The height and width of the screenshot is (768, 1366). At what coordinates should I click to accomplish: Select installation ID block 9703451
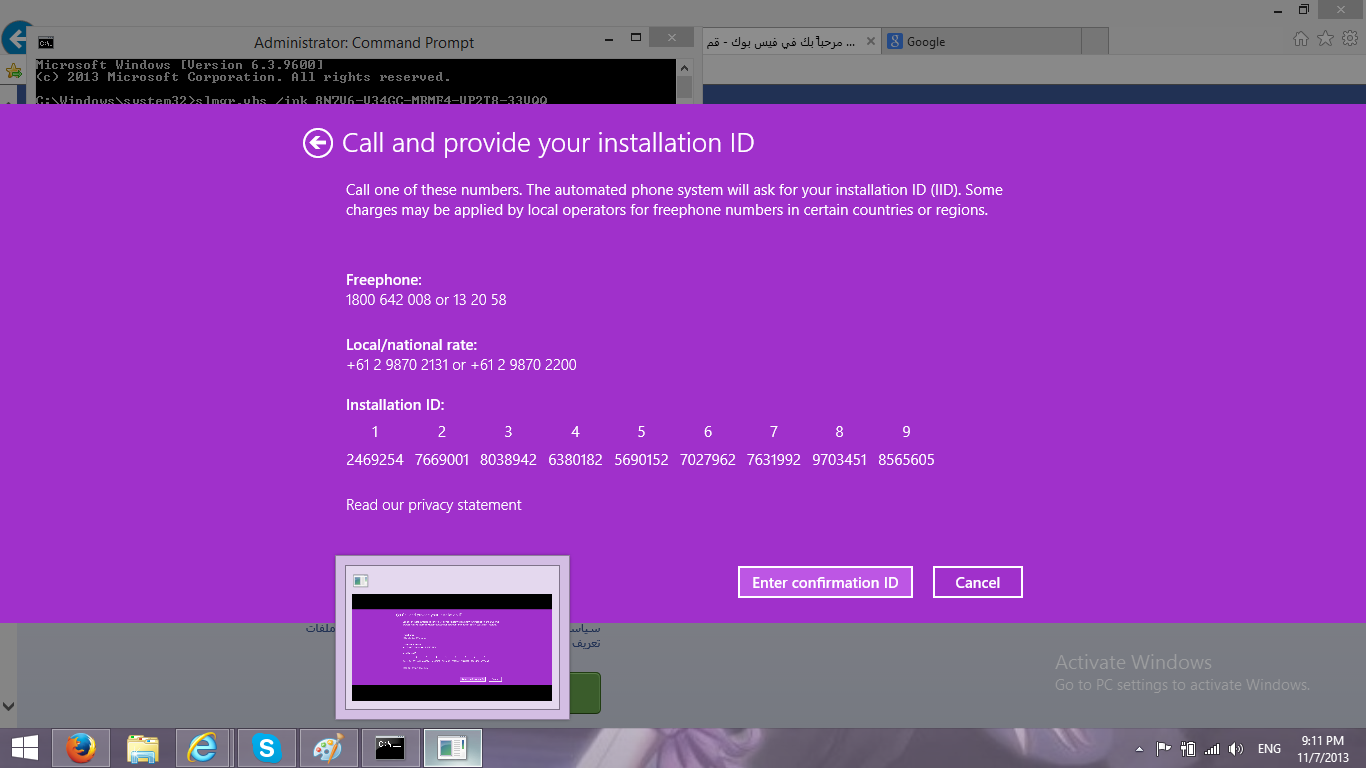[839, 460]
